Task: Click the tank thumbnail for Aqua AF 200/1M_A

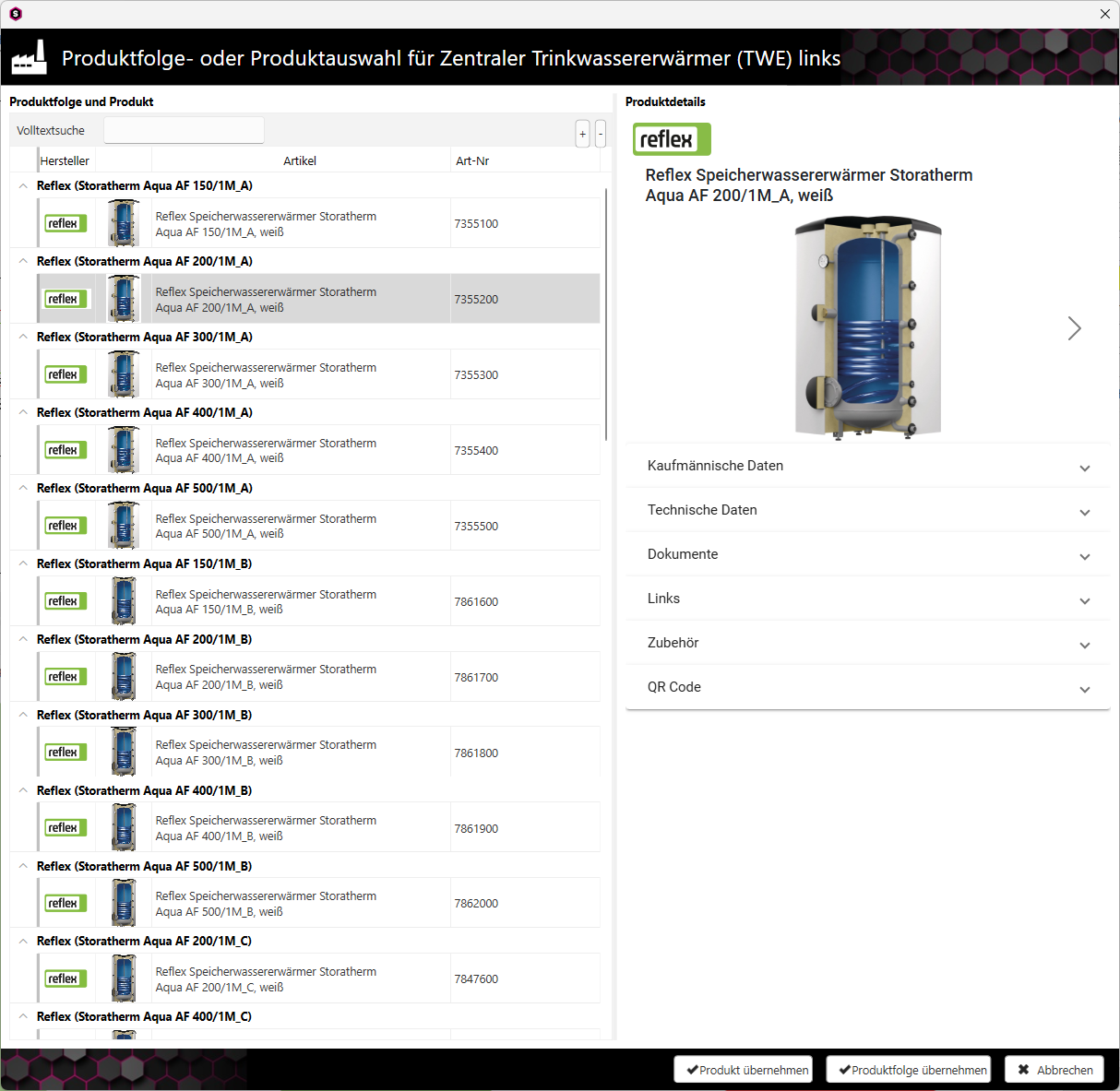Action: coord(124,299)
